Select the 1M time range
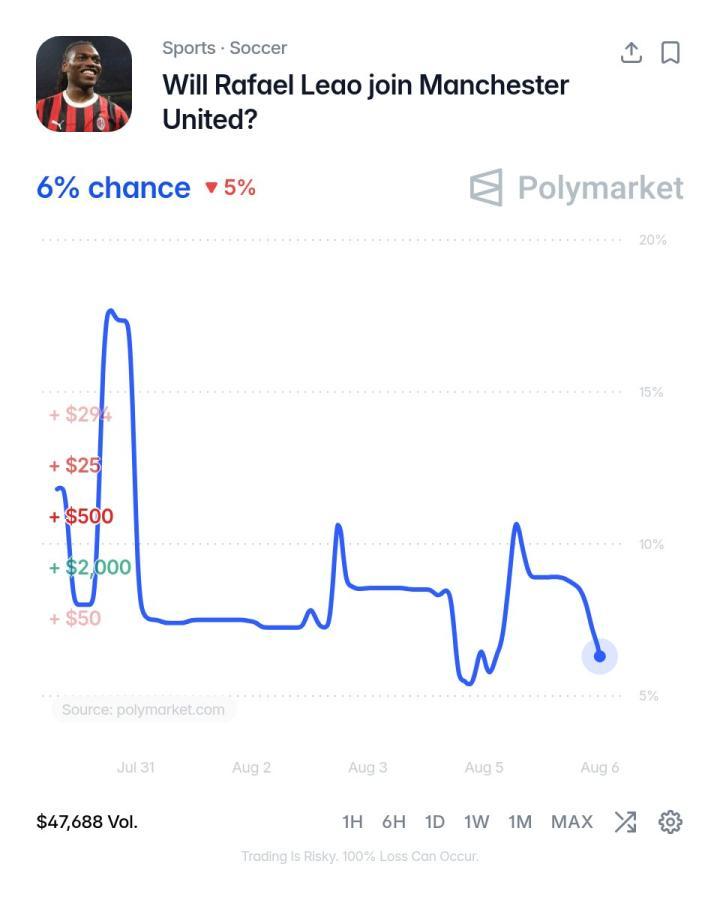The width and height of the screenshot is (720, 900). click(x=520, y=822)
